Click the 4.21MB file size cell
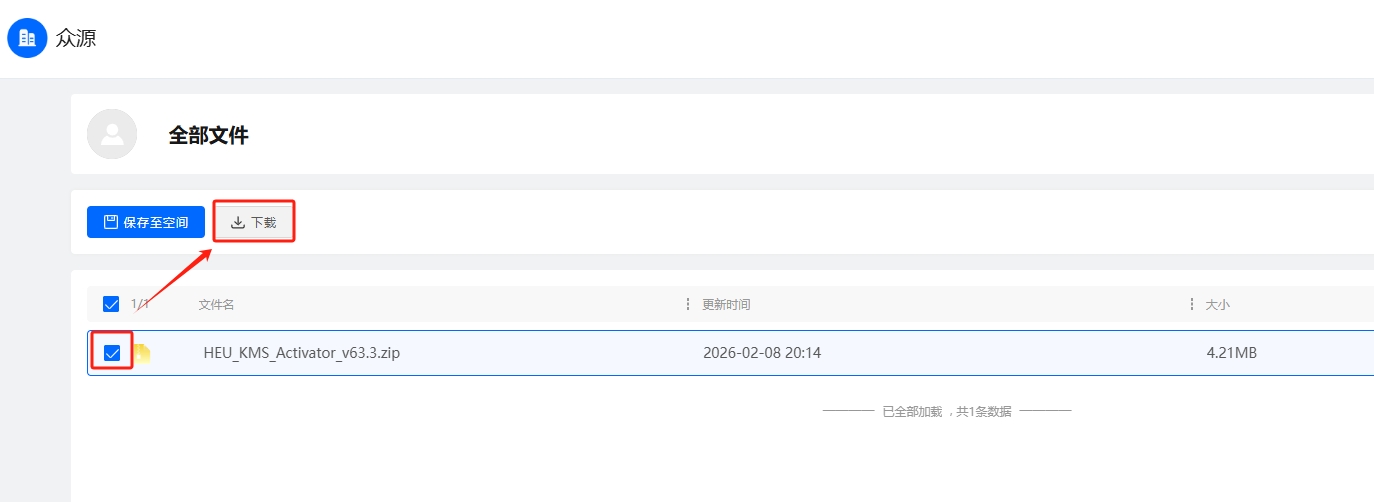This screenshot has width=1374, height=502. (1231, 353)
